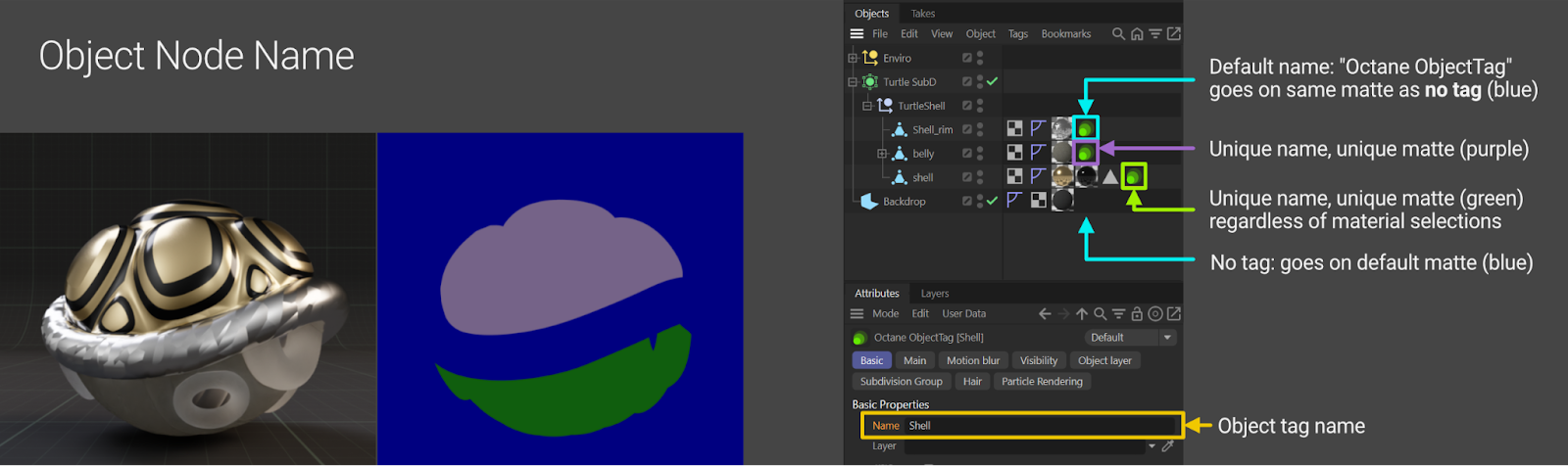This screenshot has width=1568, height=466.
Task: Toggle the visibility dots for Enviro
Action: point(980,59)
